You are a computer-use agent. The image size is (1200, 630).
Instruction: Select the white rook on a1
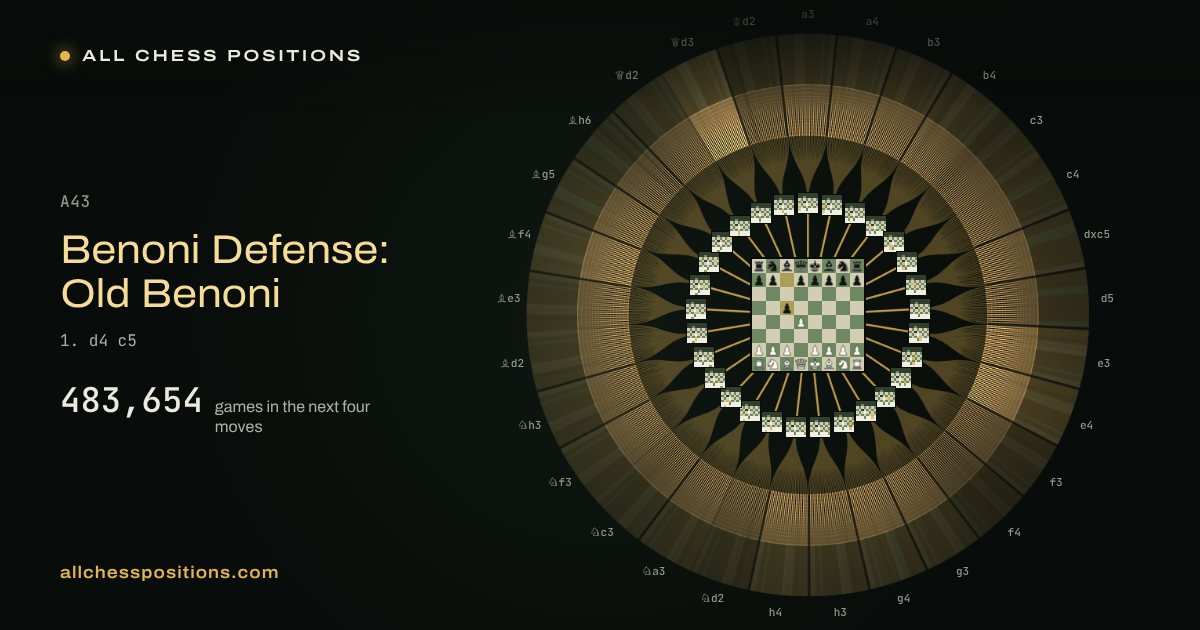pyautogui.click(x=759, y=364)
